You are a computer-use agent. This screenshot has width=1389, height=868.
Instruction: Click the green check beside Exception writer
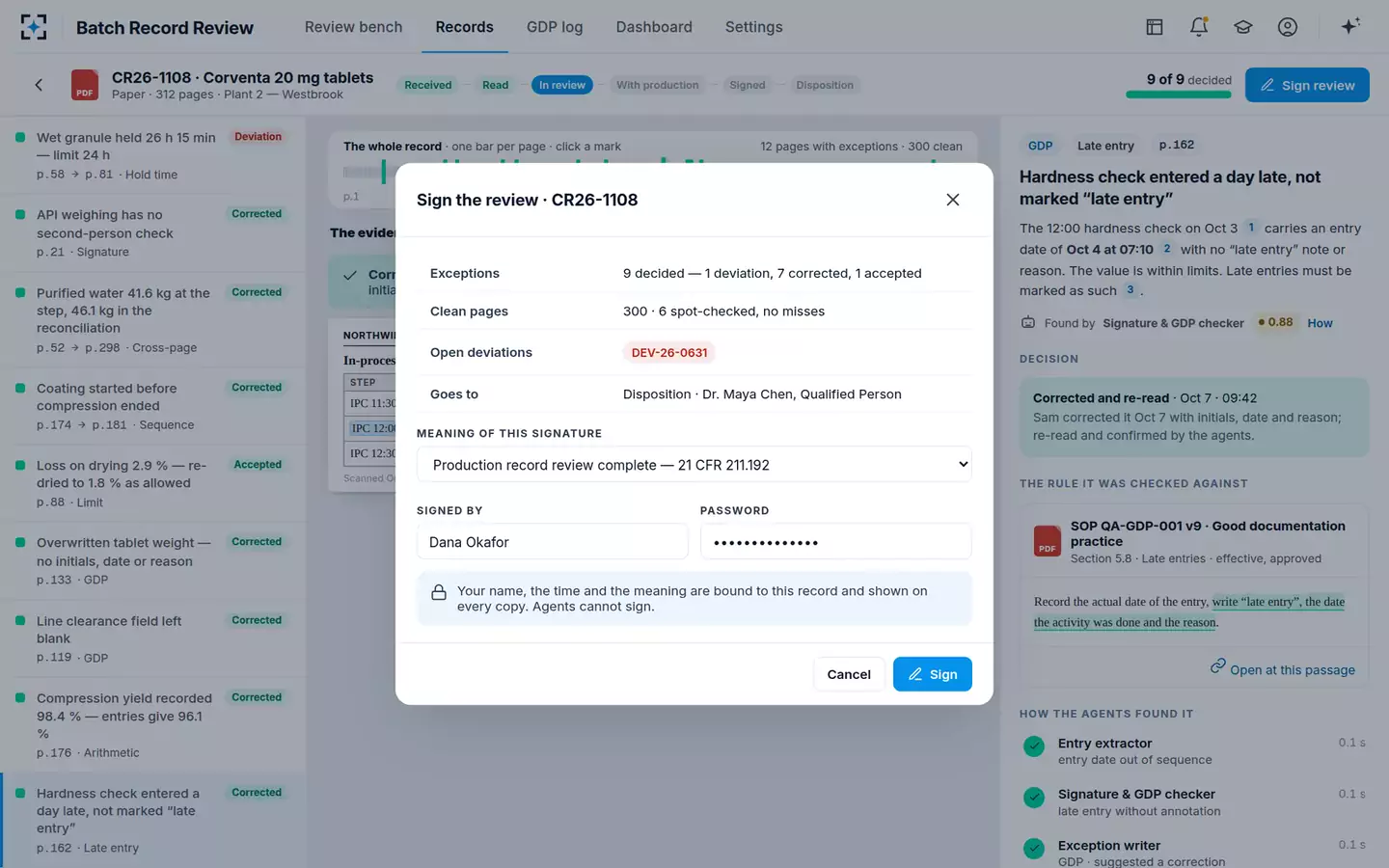1034,849
